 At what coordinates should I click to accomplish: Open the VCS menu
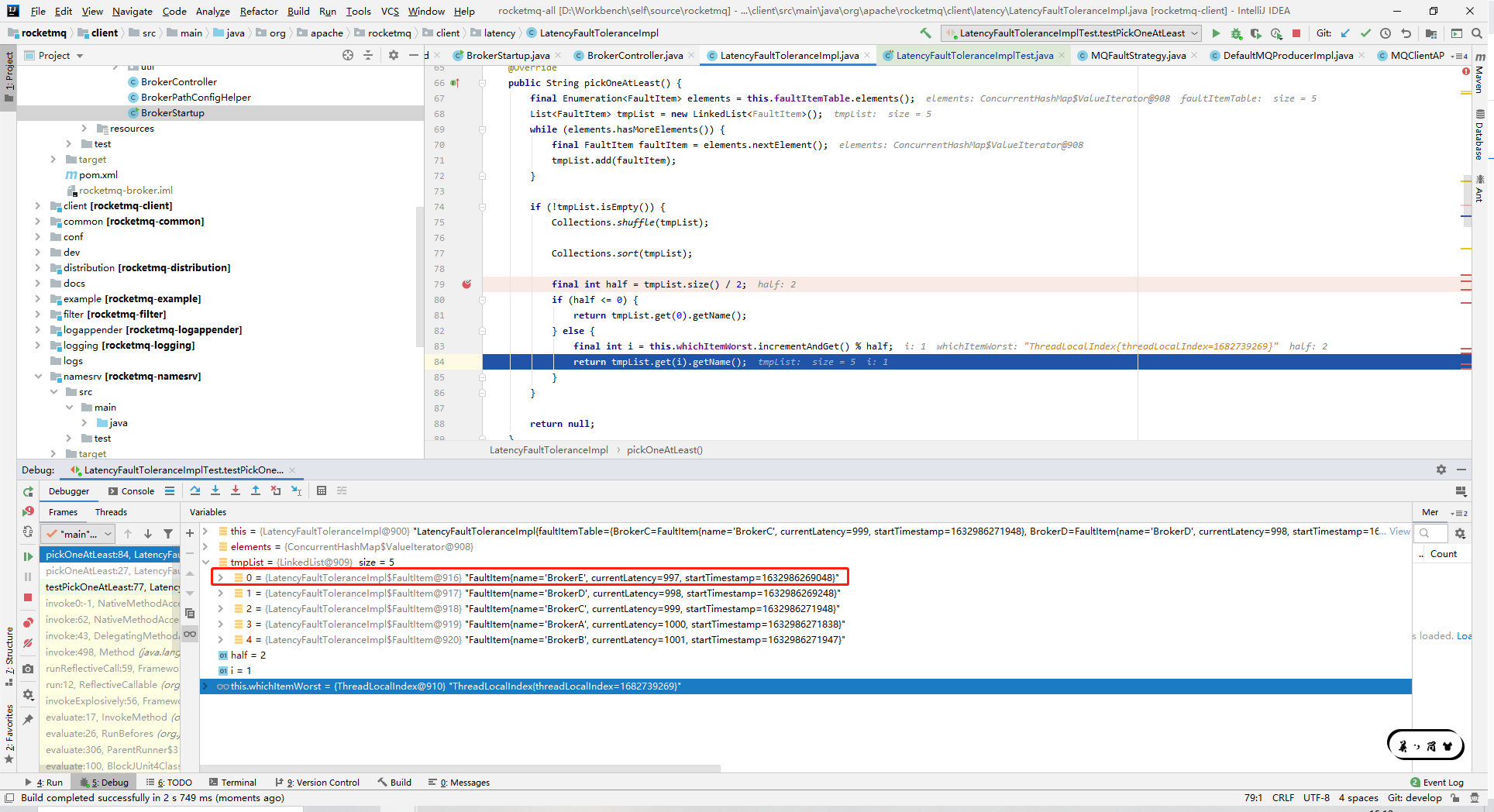tap(390, 11)
